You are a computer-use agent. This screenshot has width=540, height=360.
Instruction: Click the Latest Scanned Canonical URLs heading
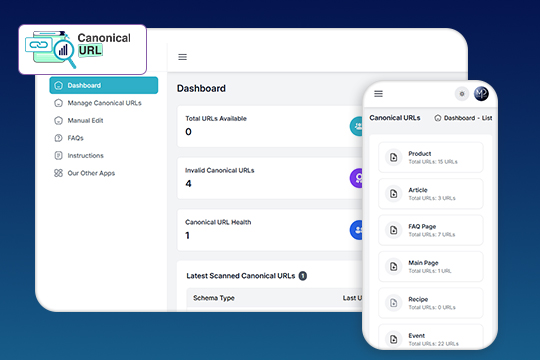point(241,276)
